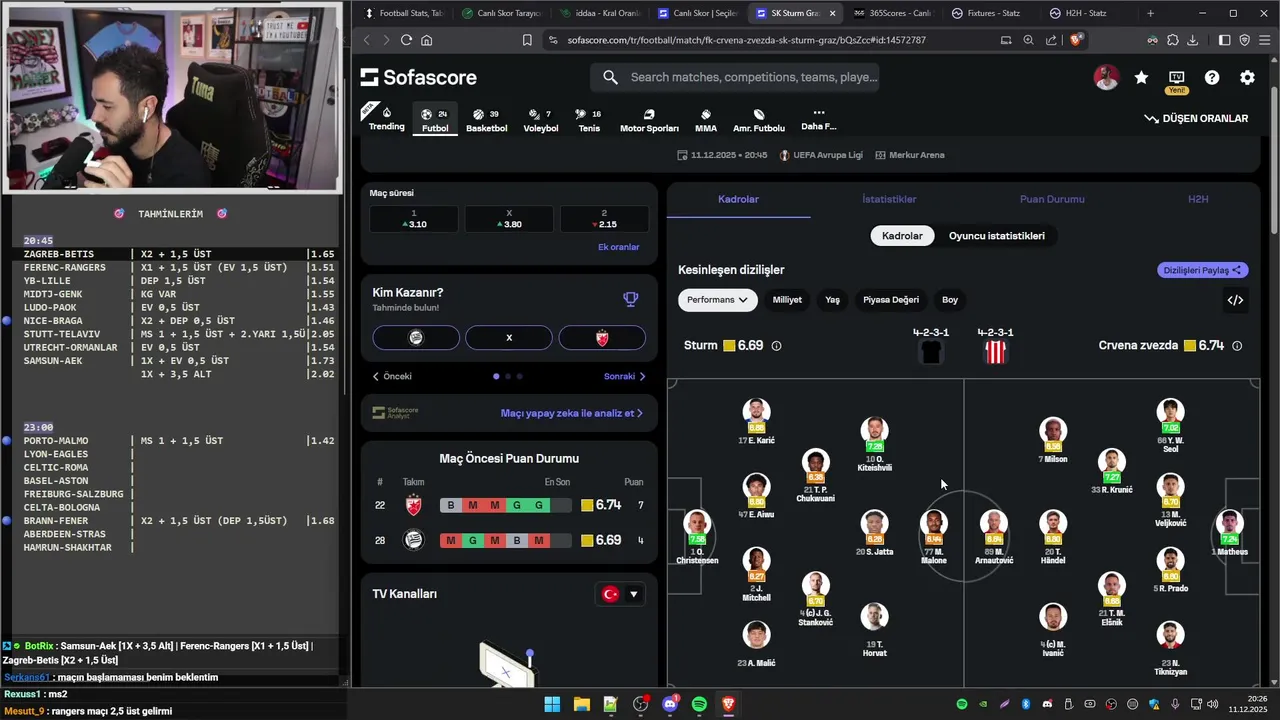Open a new browser tab
Image resolution: width=1280 pixels, height=720 pixels.
click(x=1150, y=13)
